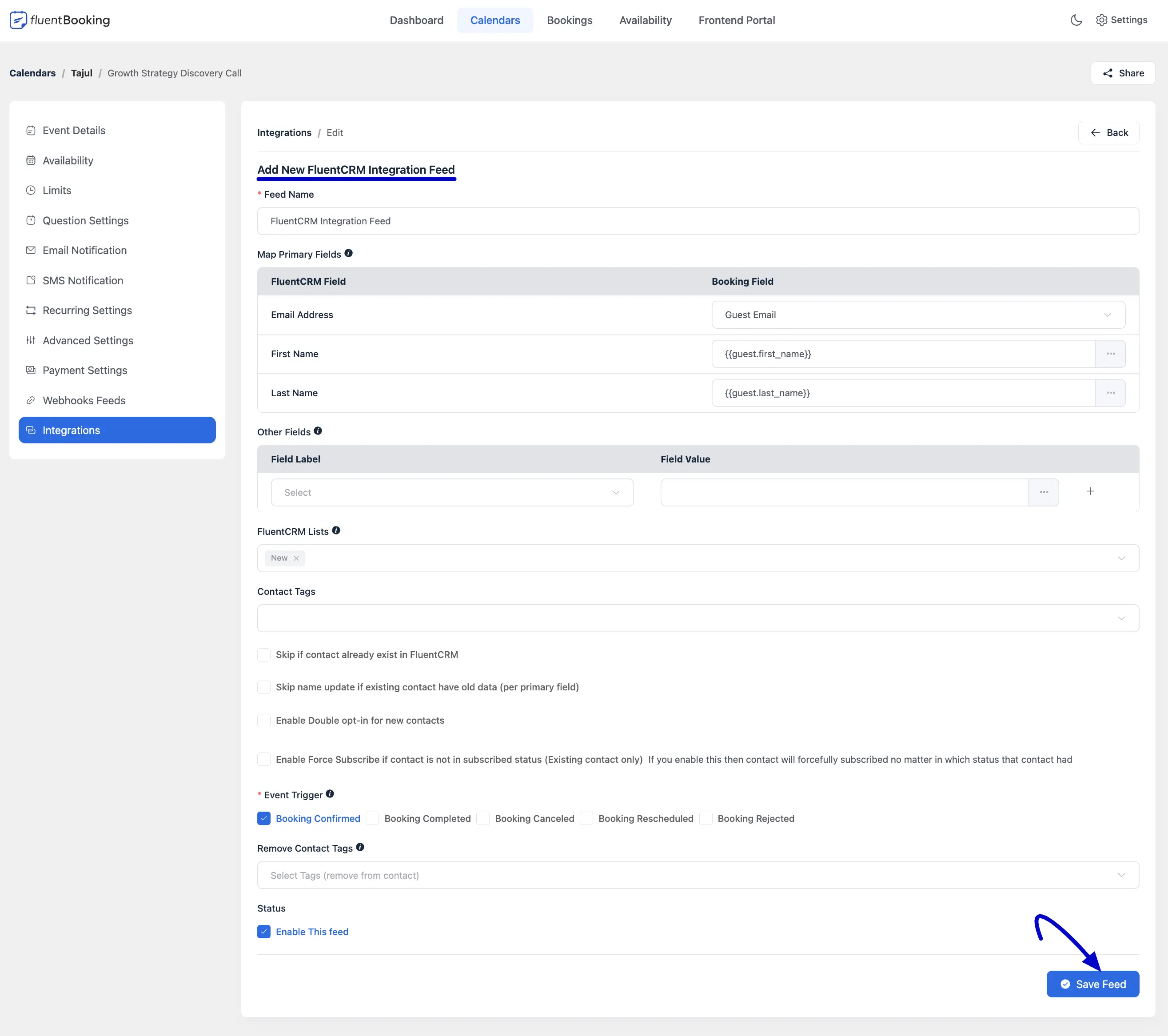Switch to the Bookings tab
Image resolution: width=1168 pixels, height=1036 pixels.
[570, 20]
